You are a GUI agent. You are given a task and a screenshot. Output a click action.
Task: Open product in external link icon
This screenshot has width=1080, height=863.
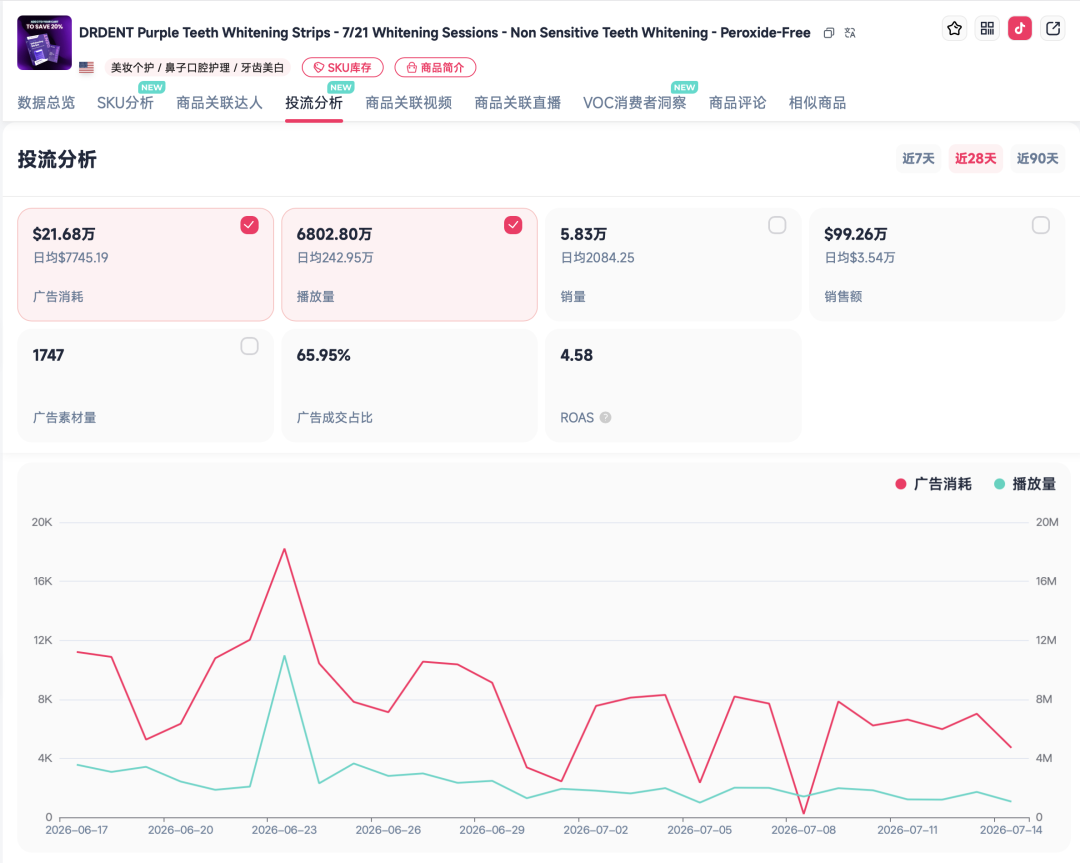[1053, 28]
